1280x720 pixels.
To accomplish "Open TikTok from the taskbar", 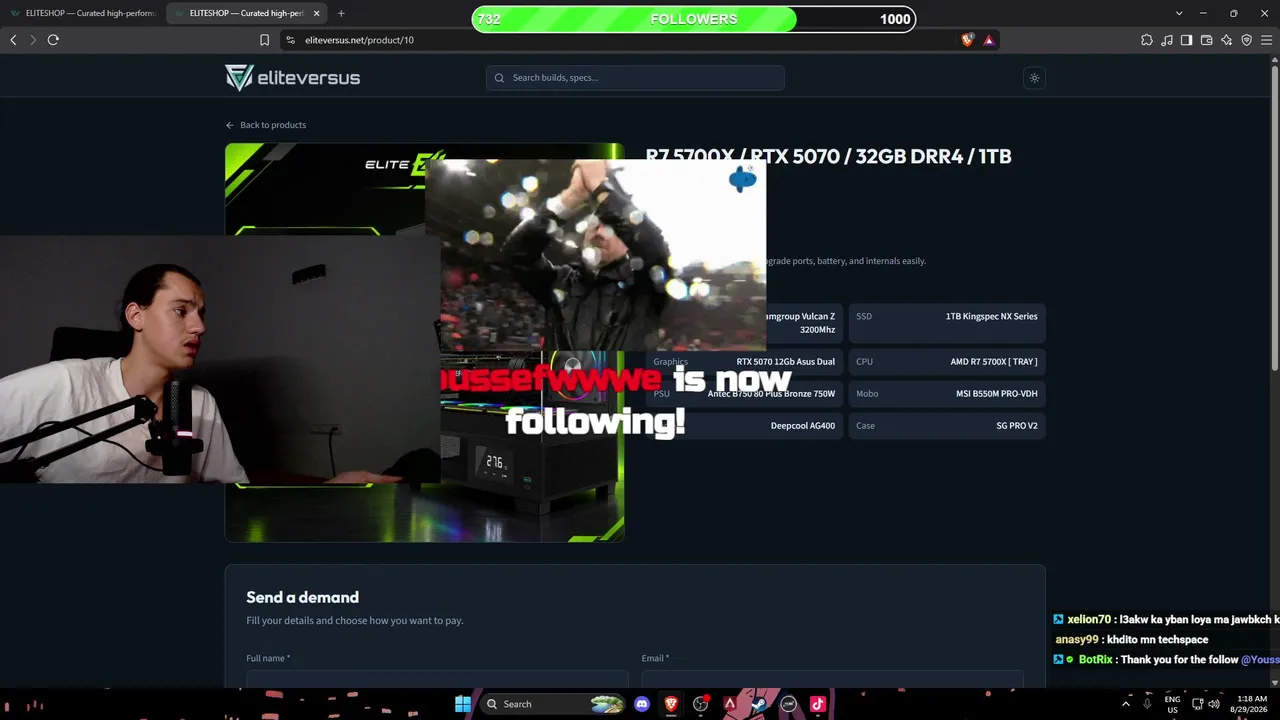I will (x=817, y=704).
